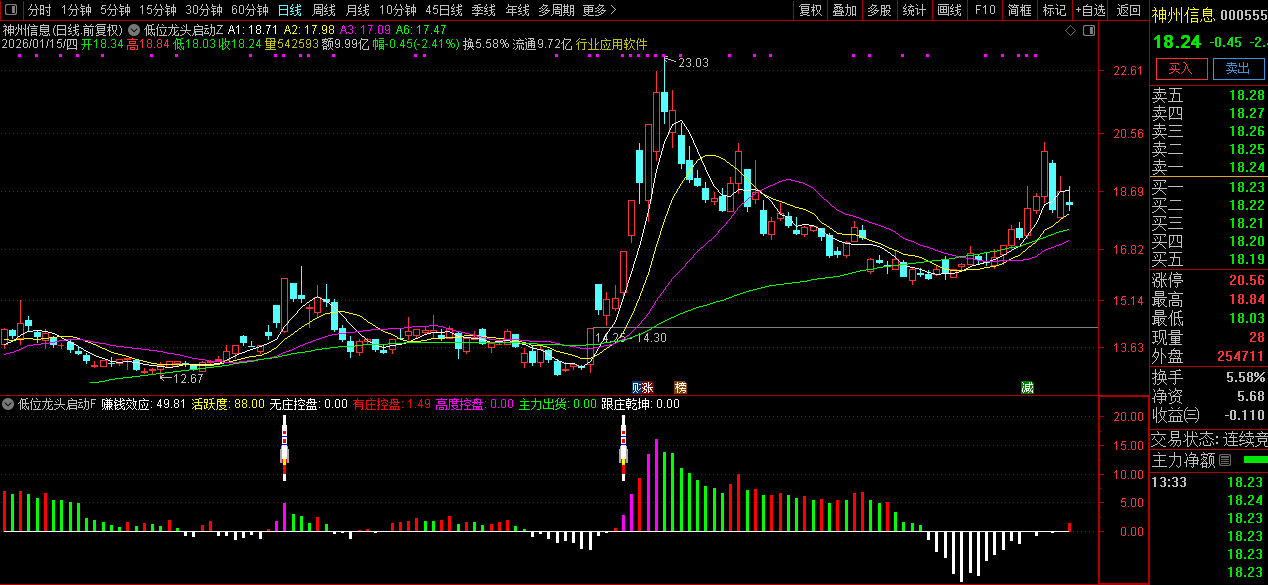The height and width of the screenshot is (585, 1268).
Task: Click the 卖一 18.24 order row
Action: 1209,167
